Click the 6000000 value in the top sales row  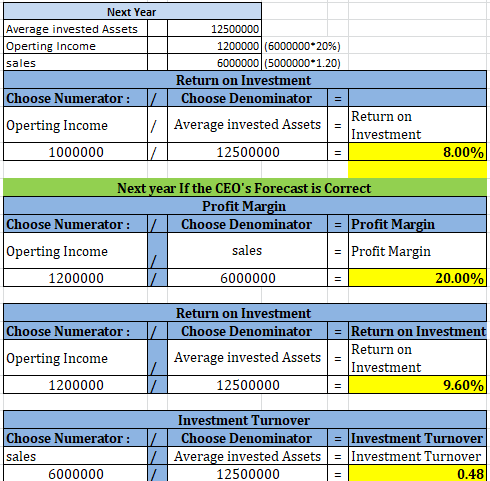[x=214, y=62]
